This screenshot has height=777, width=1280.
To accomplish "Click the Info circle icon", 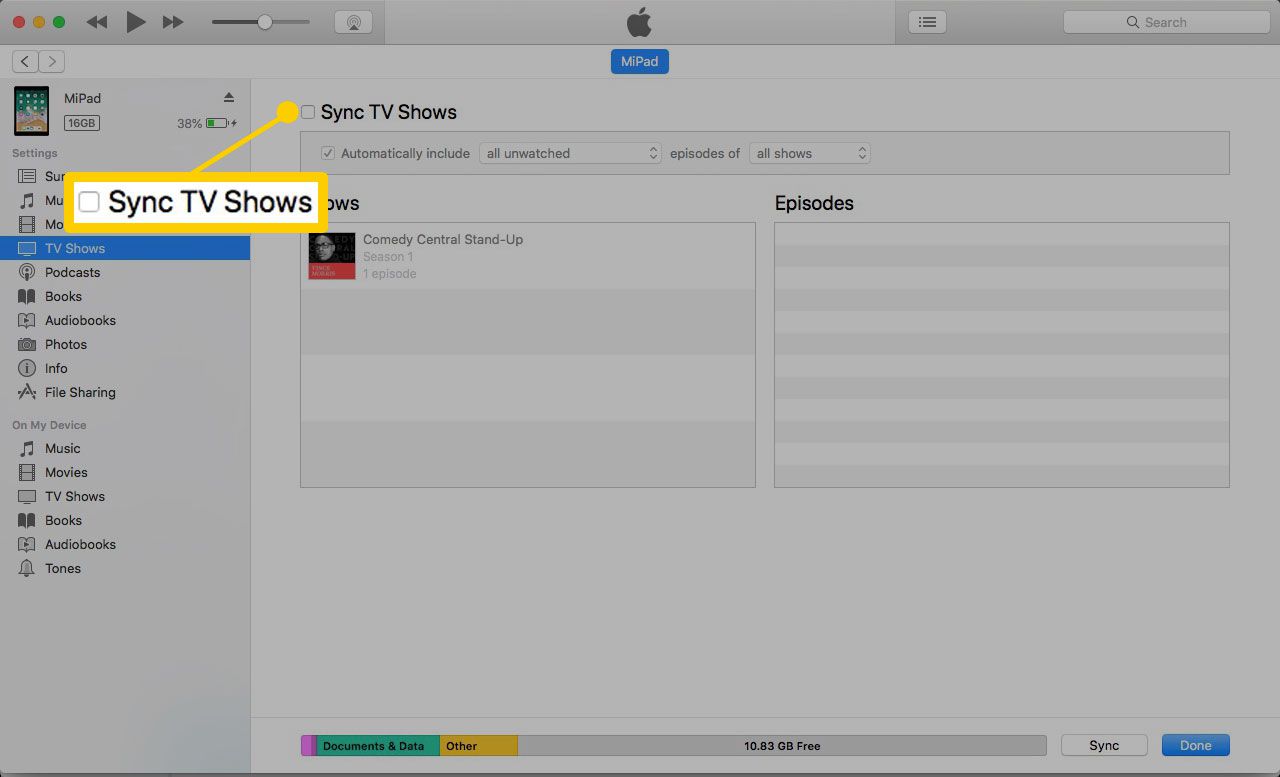I will (x=27, y=368).
